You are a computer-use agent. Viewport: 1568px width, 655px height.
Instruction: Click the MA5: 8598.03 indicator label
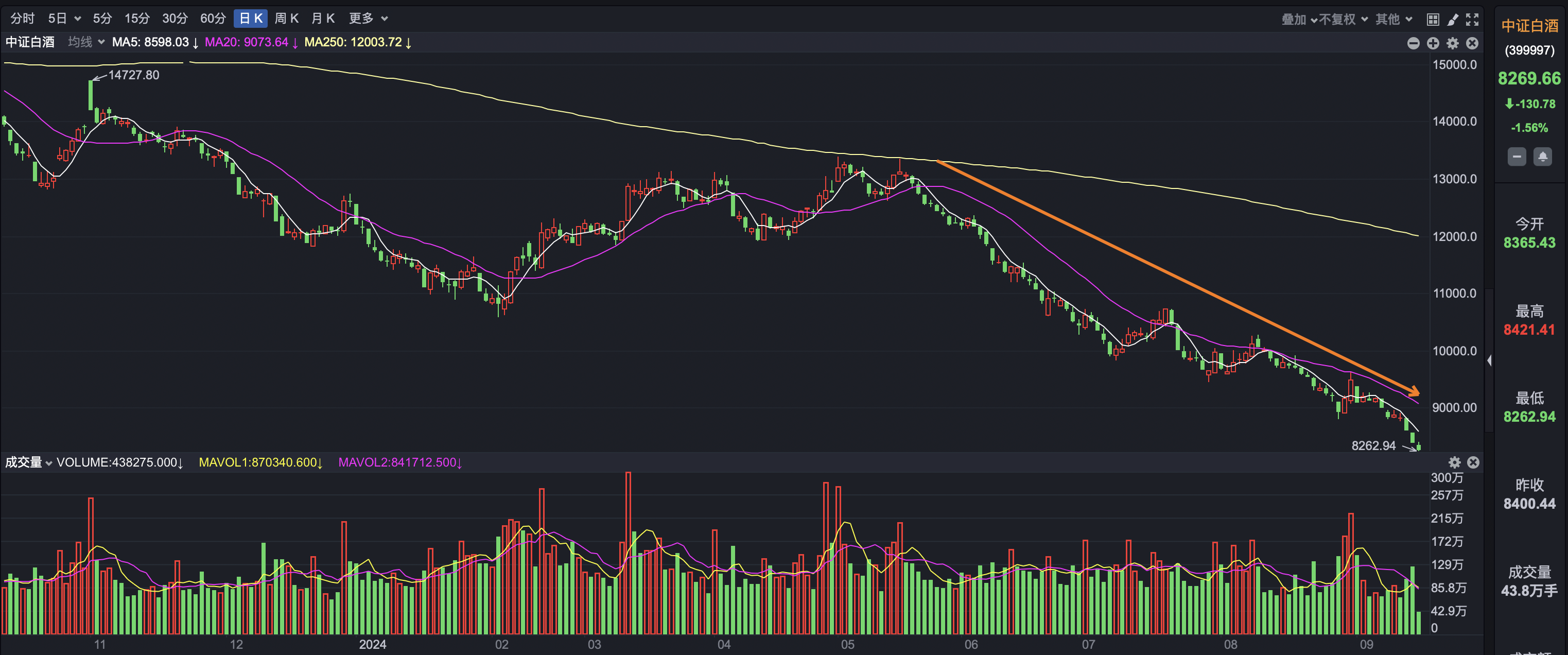pos(155,42)
